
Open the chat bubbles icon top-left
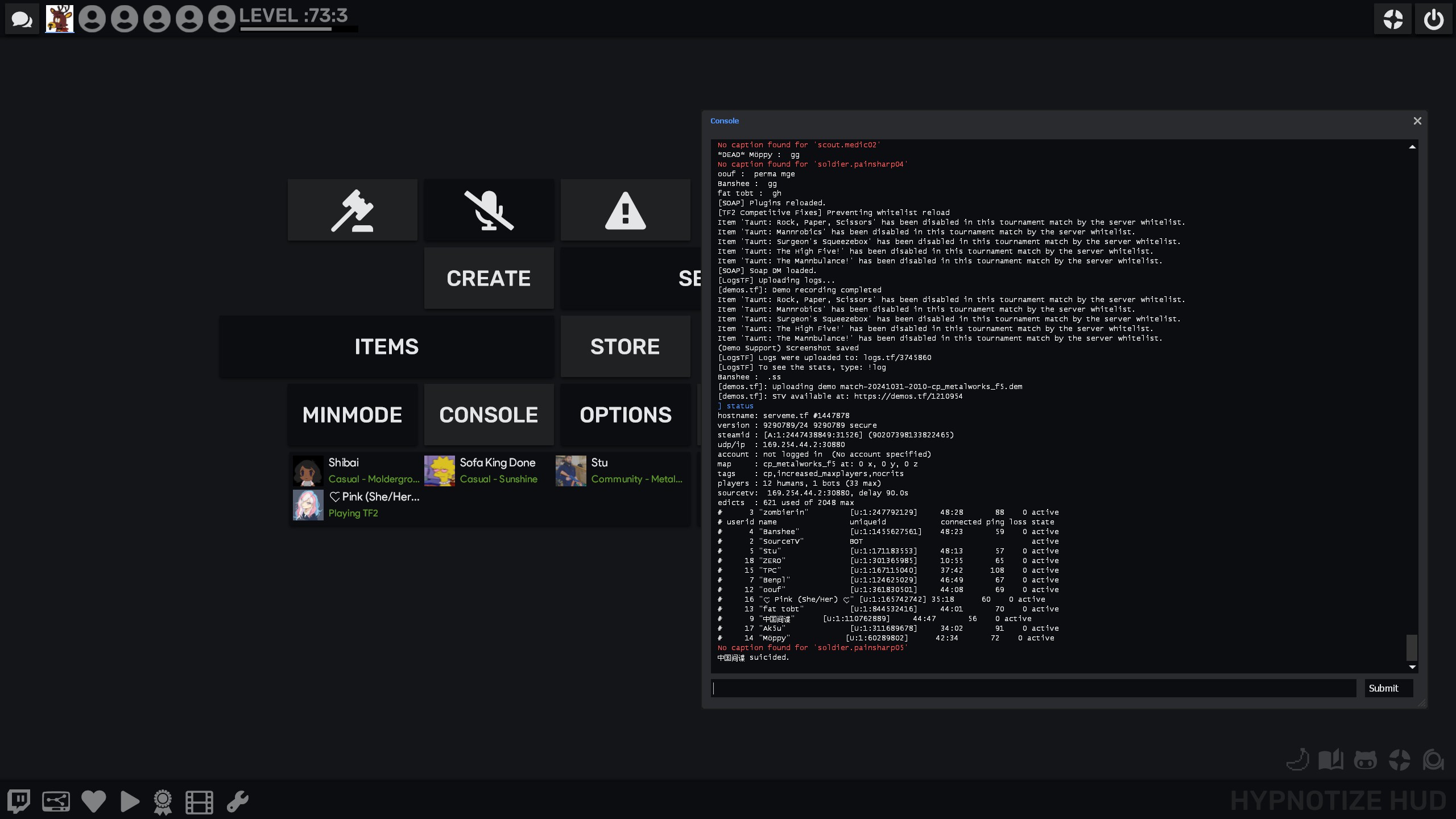[x=22, y=19]
